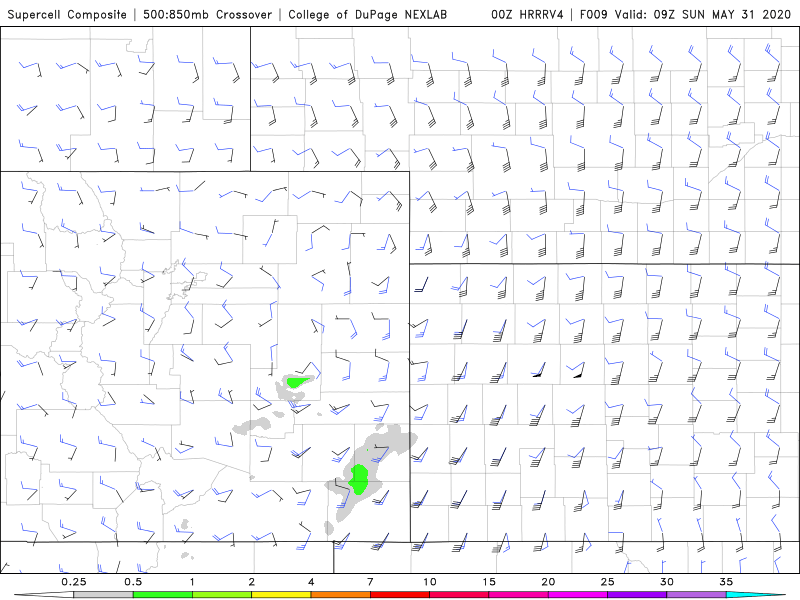Click legend value 4
Image resolution: width=800 pixels, height=600 pixels.
pyautogui.click(x=311, y=582)
